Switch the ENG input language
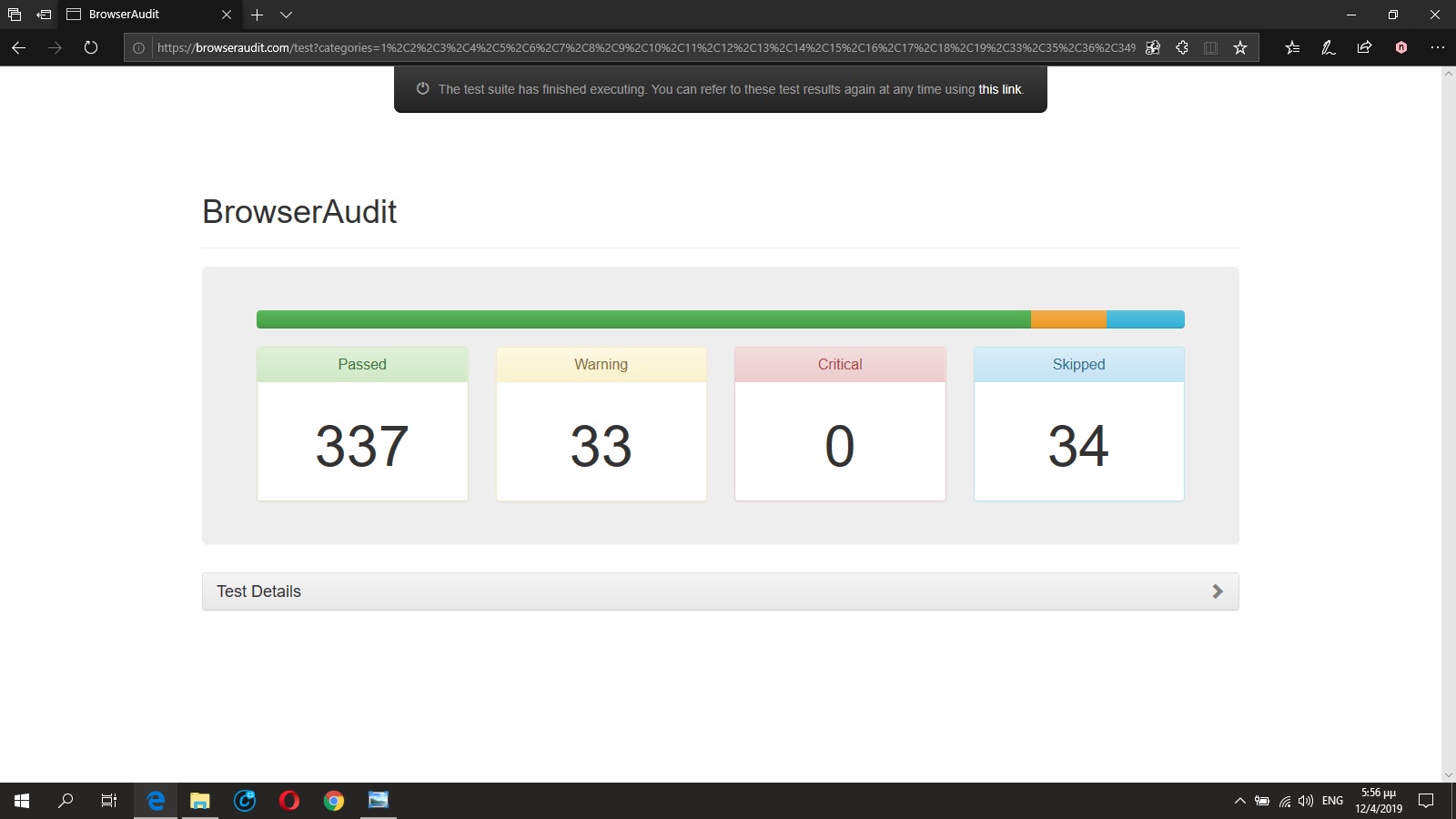This screenshot has height=819, width=1456. point(1332,801)
